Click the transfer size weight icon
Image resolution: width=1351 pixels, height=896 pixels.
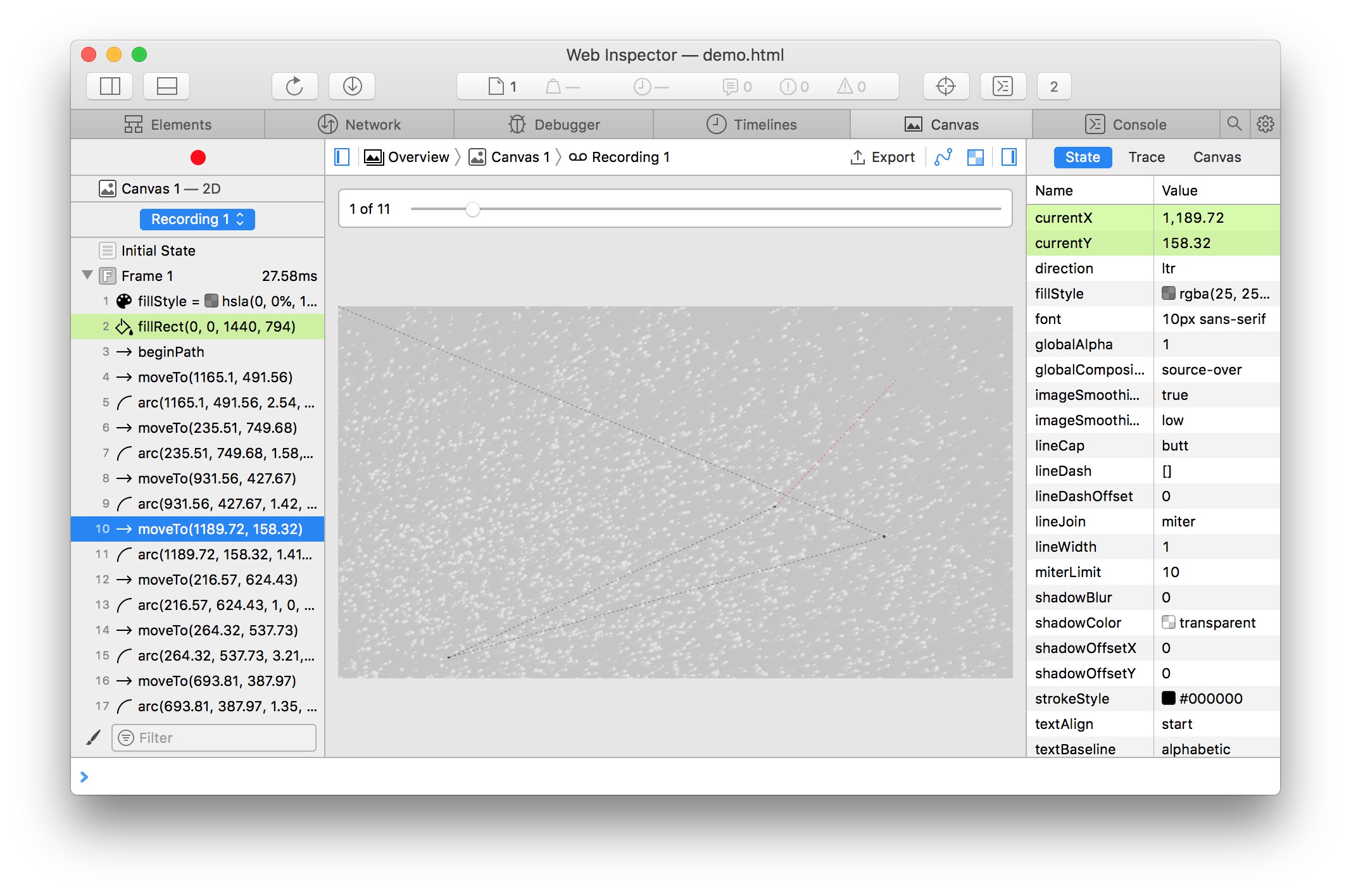pyautogui.click(x=553, y=87)
